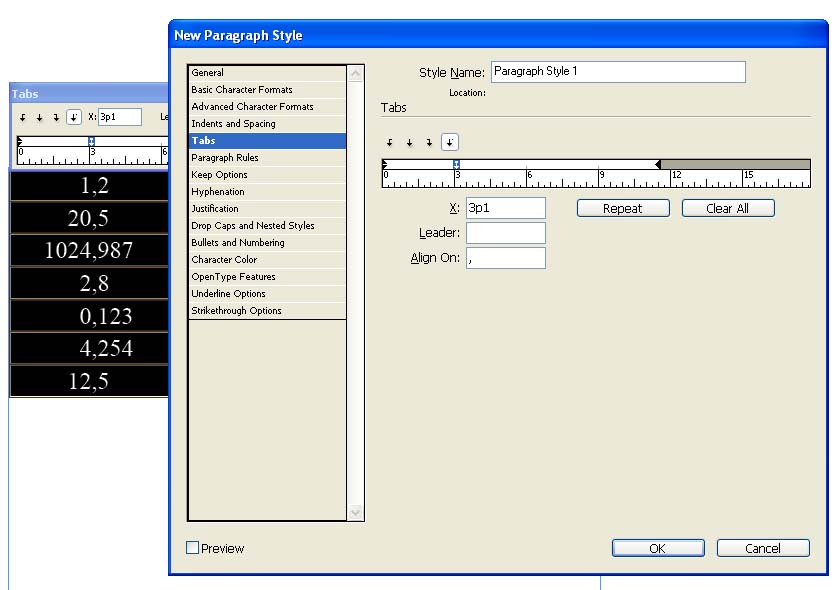
Task: Select right-justified tab icon in the Tabs panel
Action: [x=56, y=117]
